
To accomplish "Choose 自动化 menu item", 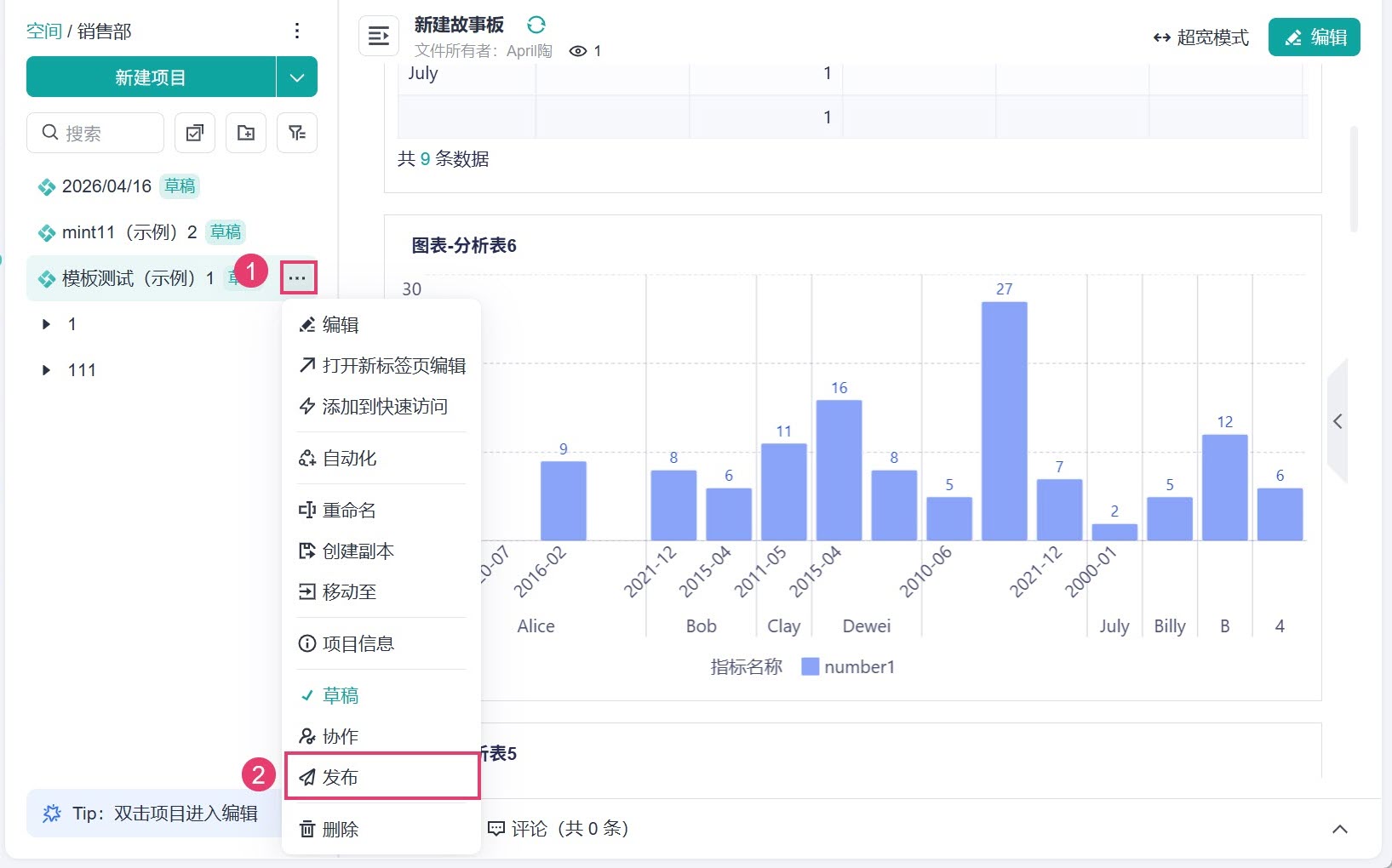I will coord(381,458).
